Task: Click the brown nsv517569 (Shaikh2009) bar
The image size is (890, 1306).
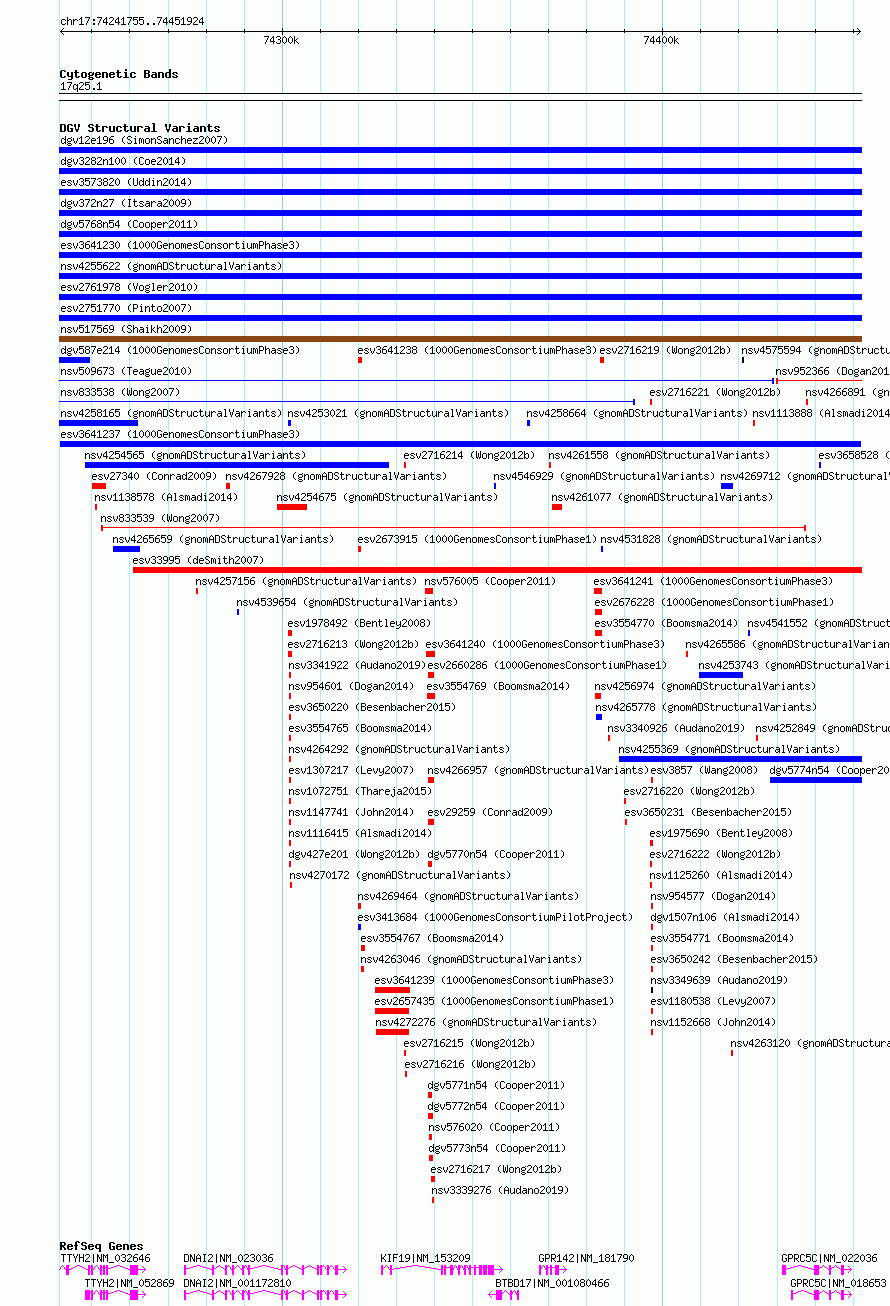Action: (461, 339)
